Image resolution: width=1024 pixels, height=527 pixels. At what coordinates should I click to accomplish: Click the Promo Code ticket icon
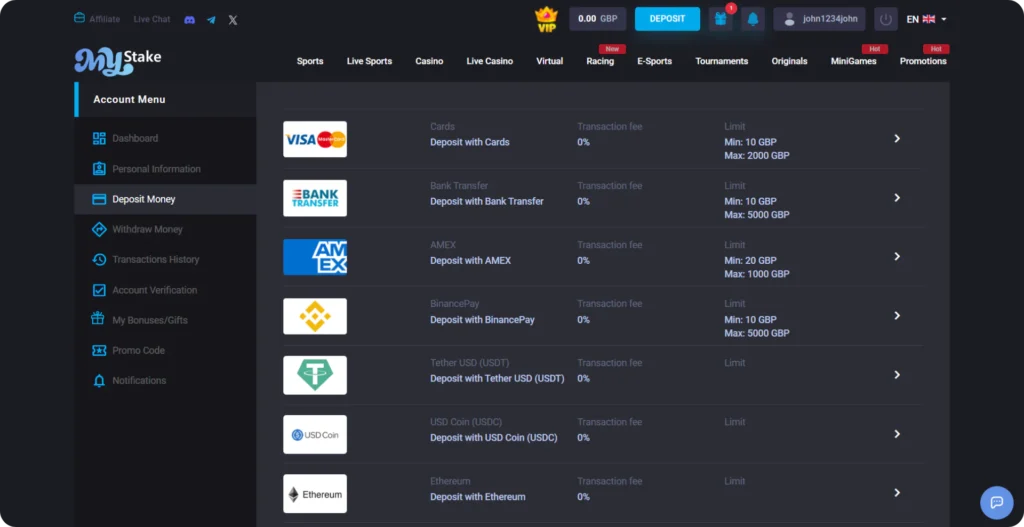pyautogui.click(x=99, y=351)
